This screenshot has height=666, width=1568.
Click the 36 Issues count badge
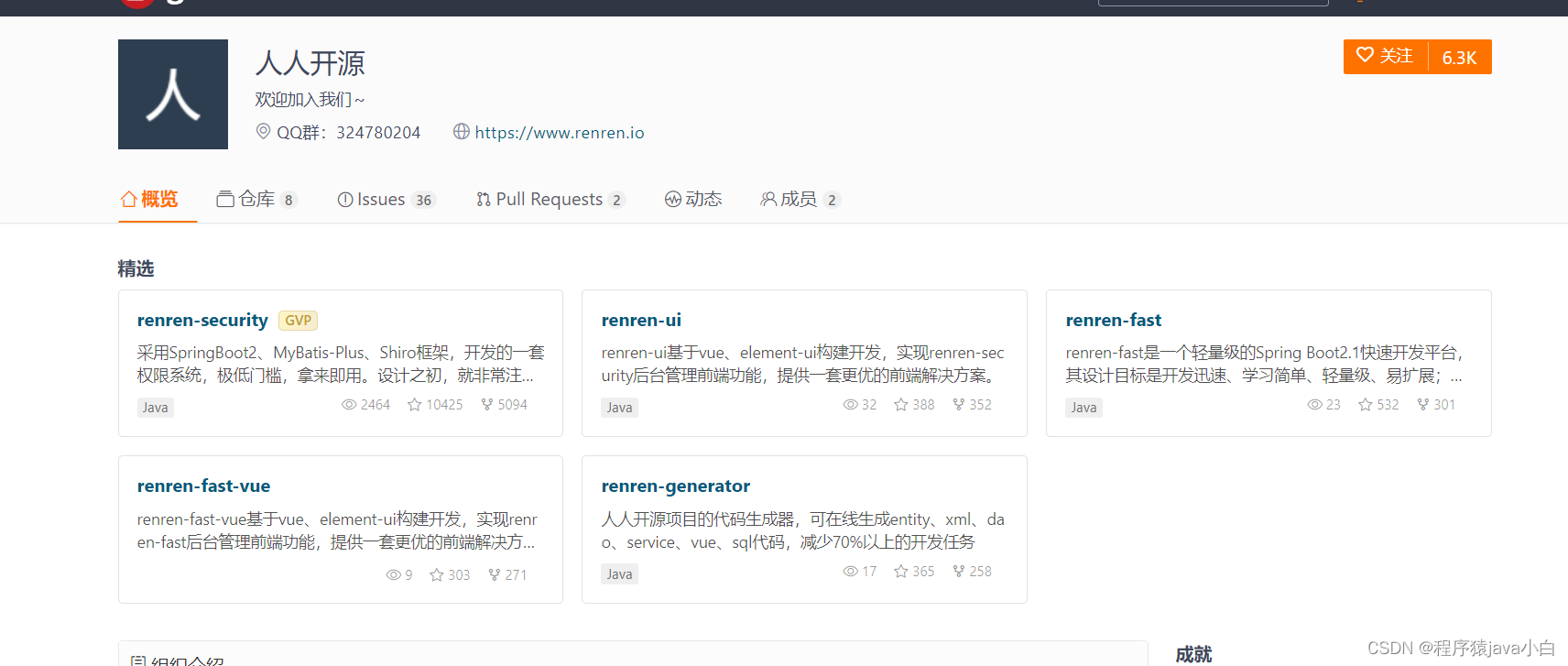click(x=423, y=200)
